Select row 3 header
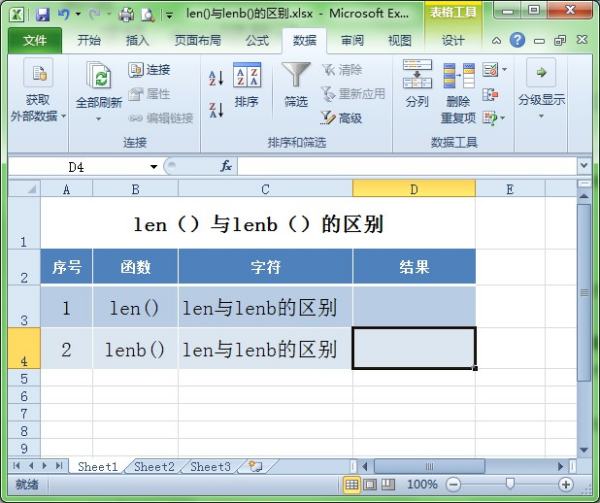Screen dimensions: 600x503 pos(24,306)
